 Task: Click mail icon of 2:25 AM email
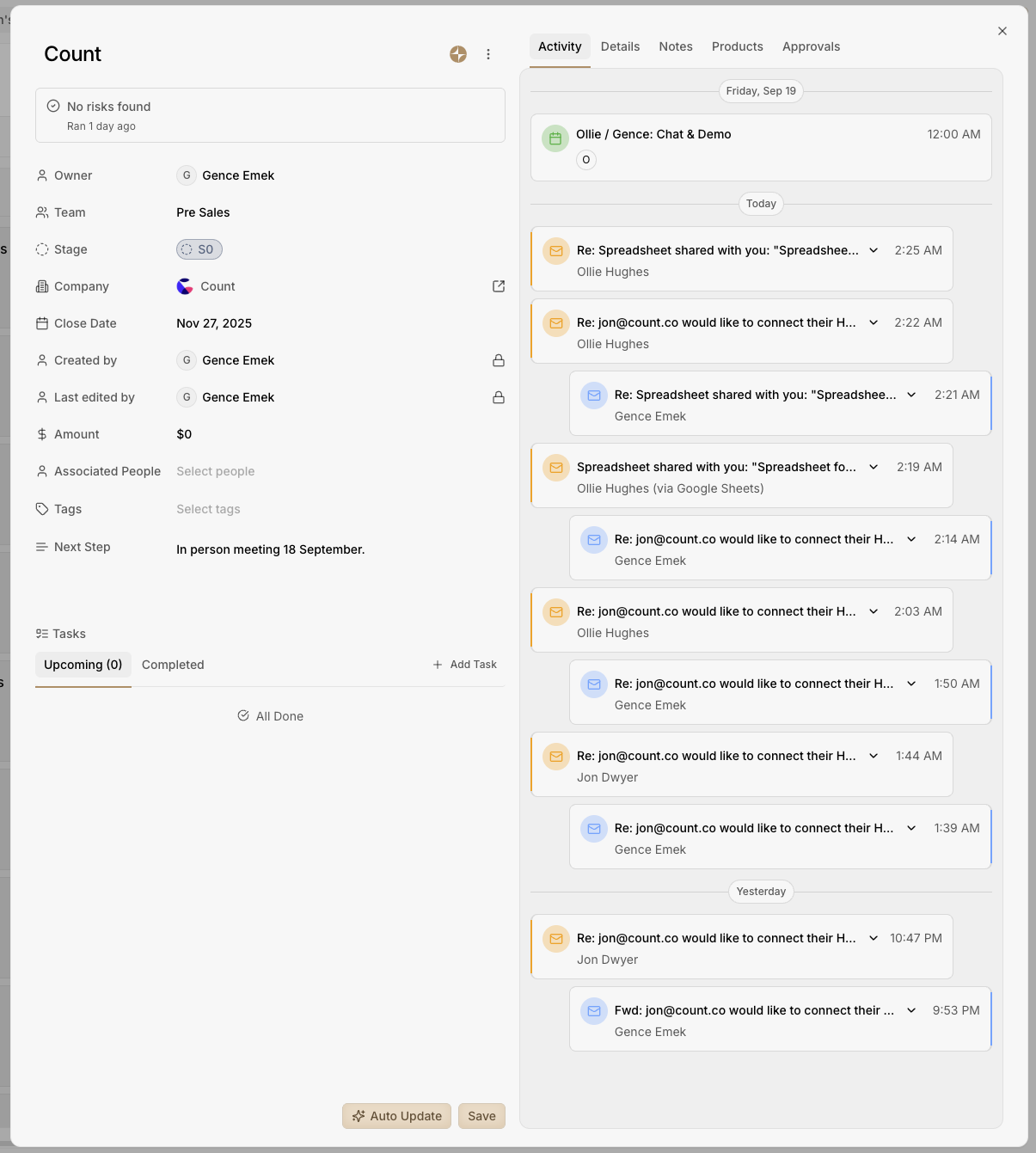[556, 251]
